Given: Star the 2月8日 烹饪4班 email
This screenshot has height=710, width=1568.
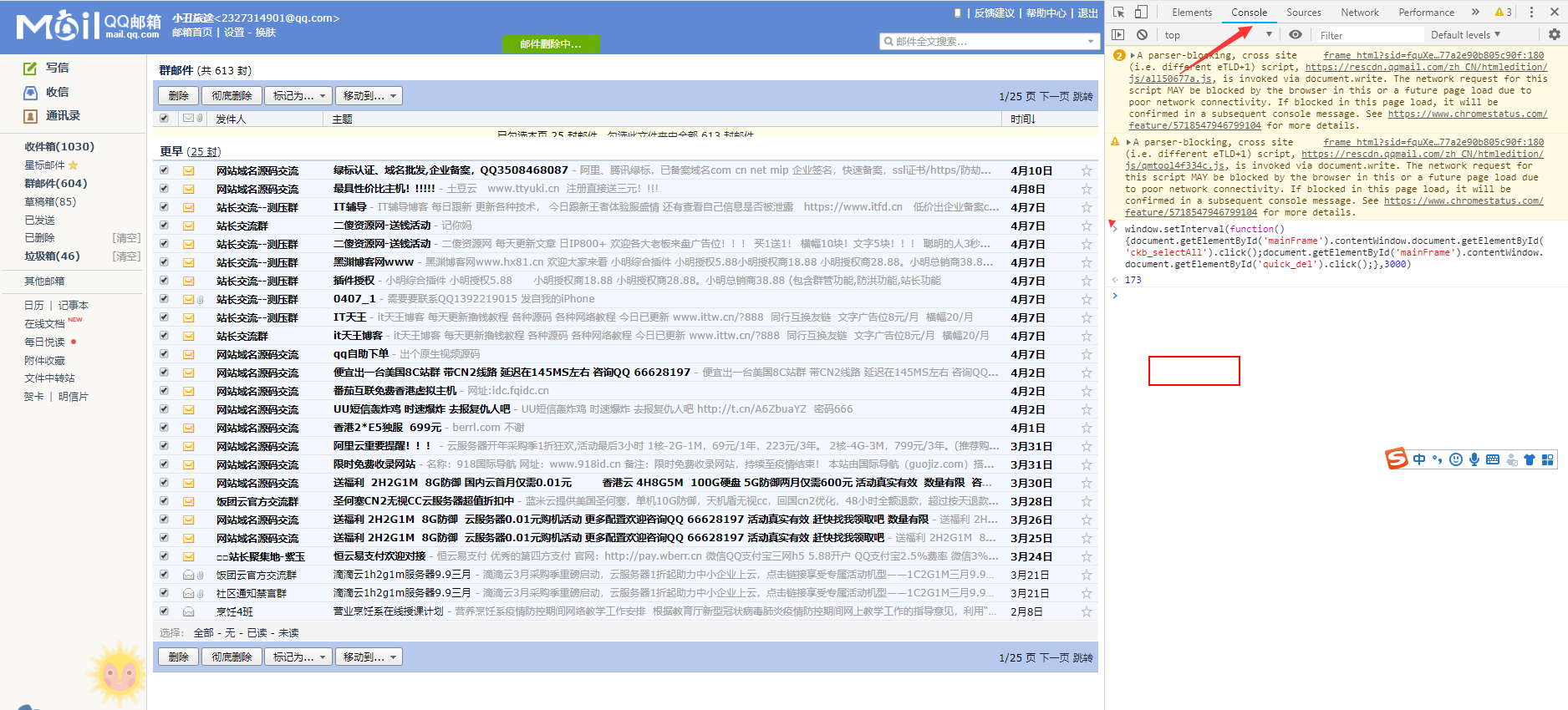Looking at the screenshot, I should [x=1087, y=611].
